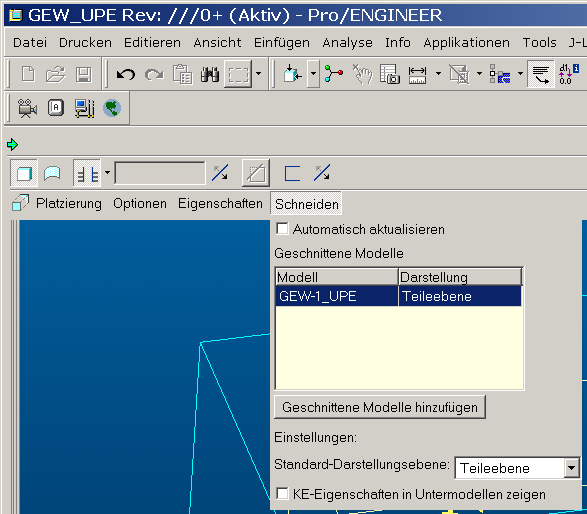The width and height of the screenshot is (587, 514).
Task: Select the solid extrude cube icon
Action: [x=24, y=174]
